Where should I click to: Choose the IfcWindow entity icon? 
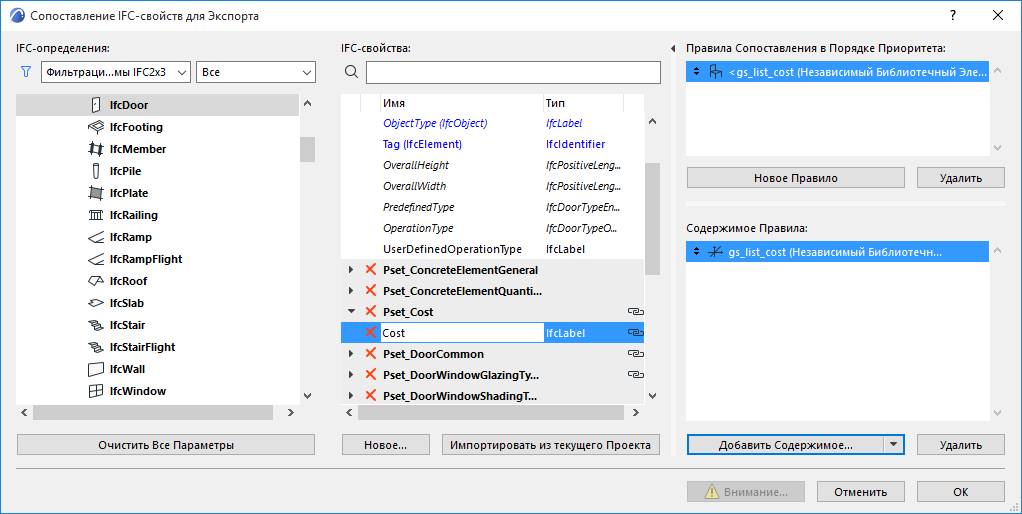pos(96,391)
